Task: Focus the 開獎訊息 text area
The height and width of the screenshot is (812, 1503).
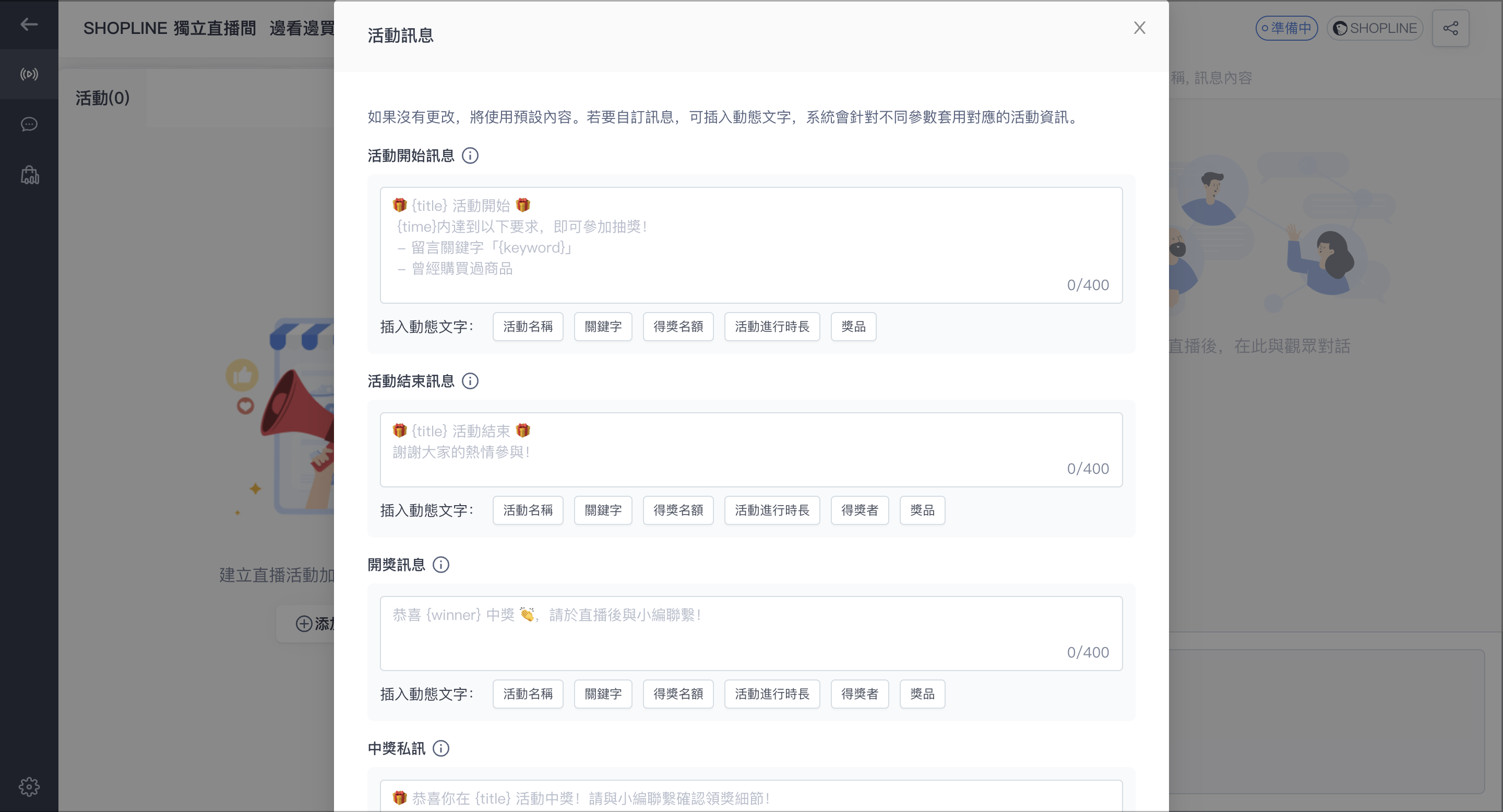Action: 751,634
